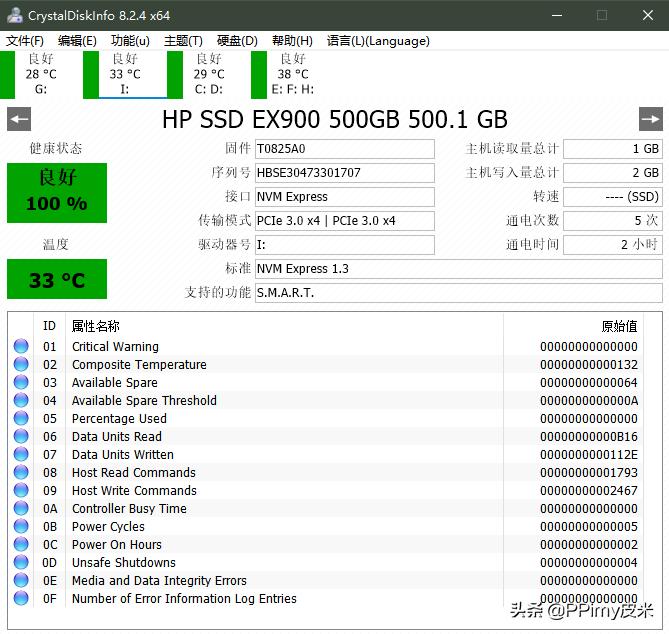
Task: Select the Data Units Written attribute name
Action: [x=122, y=454]
